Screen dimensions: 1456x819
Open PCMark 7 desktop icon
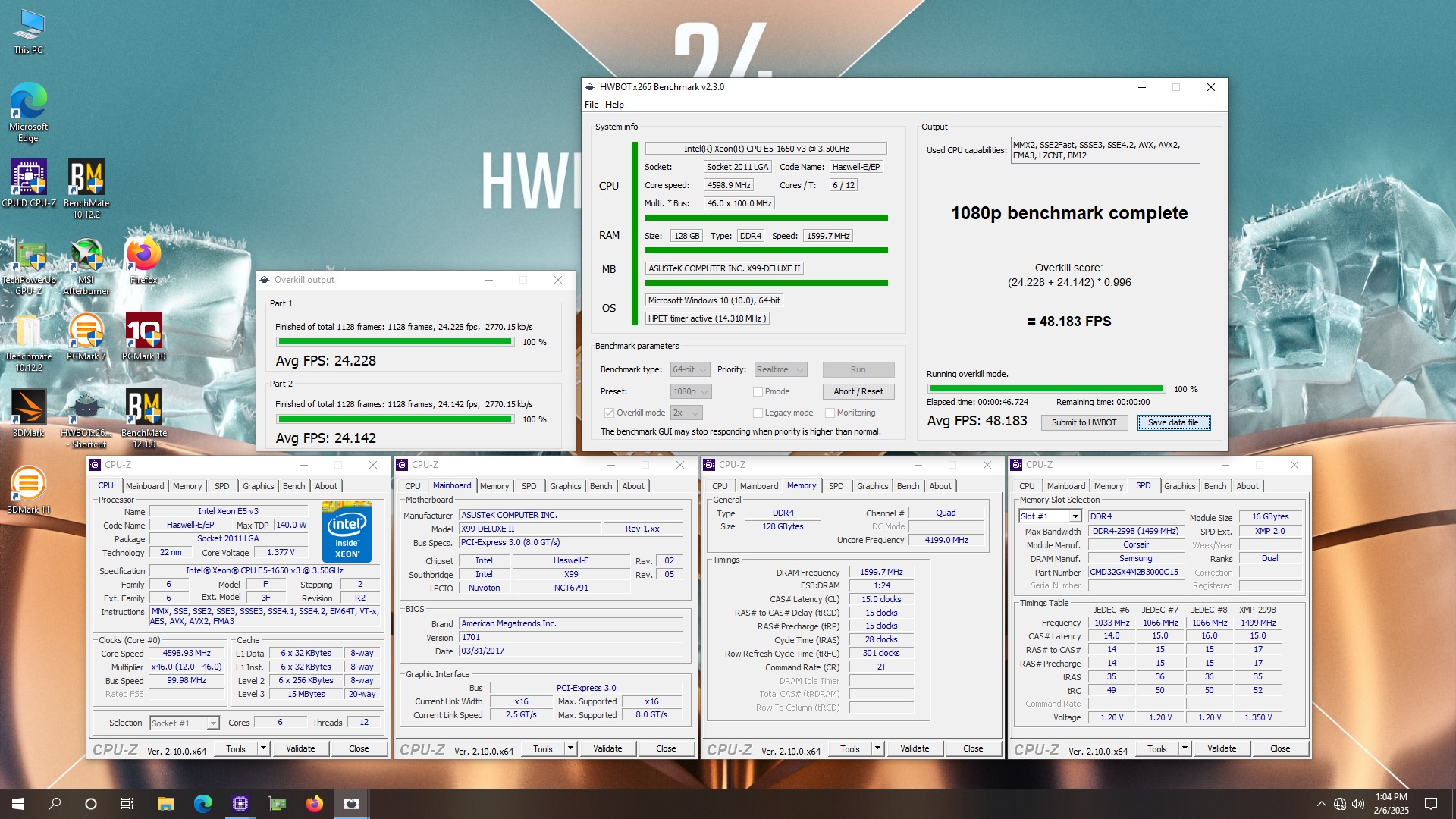pyautogui.click(x=86, y=336)
